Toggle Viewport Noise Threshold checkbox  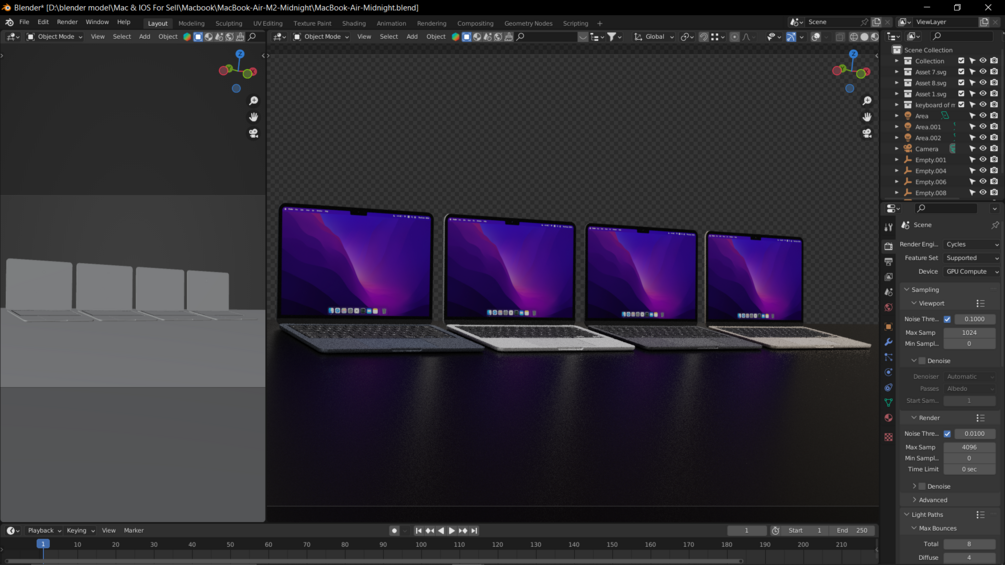coord(947,319)
